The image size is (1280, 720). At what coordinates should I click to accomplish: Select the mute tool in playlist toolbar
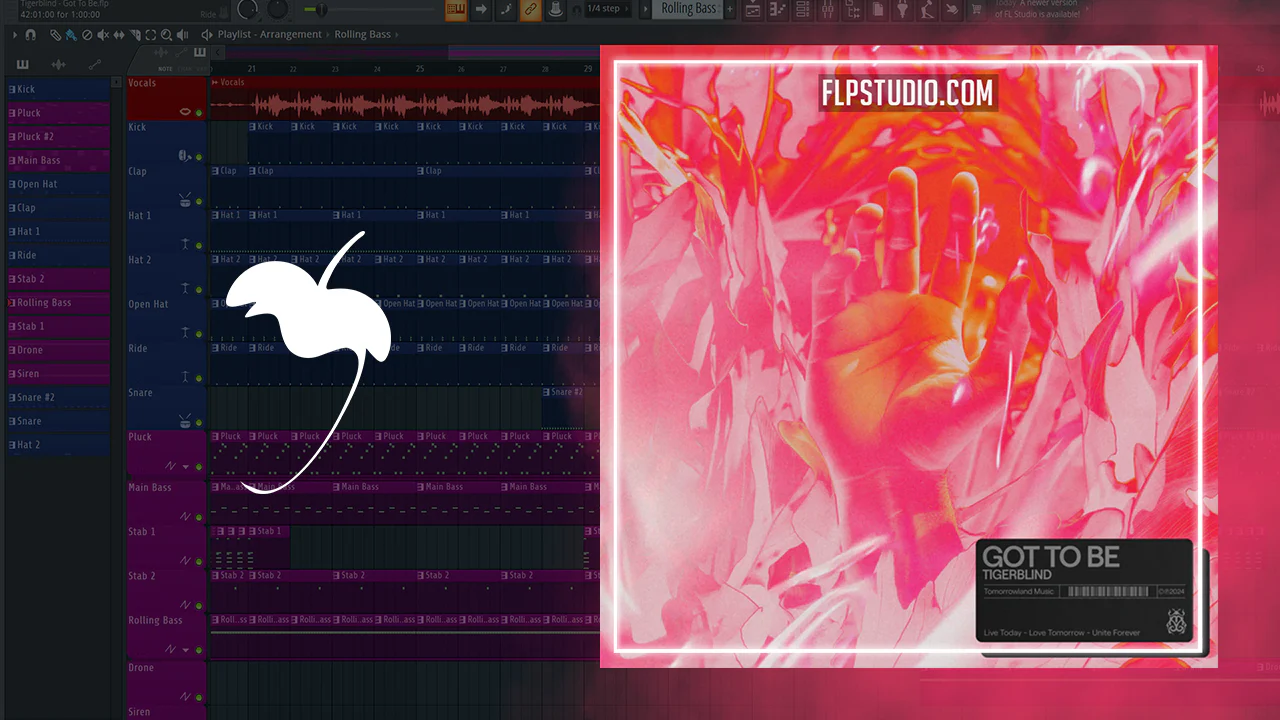tap(103, 35)
